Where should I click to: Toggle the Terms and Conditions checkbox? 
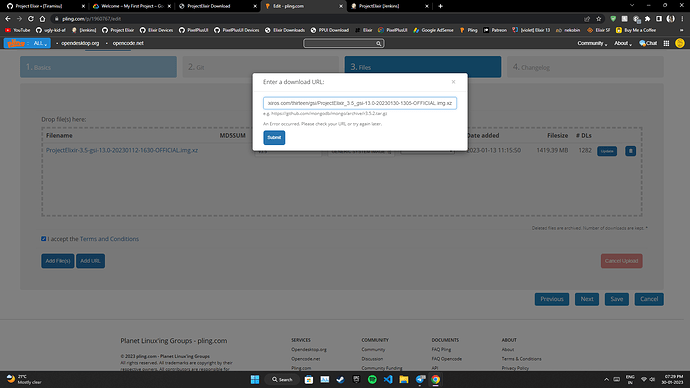click(x=44, y=239)
